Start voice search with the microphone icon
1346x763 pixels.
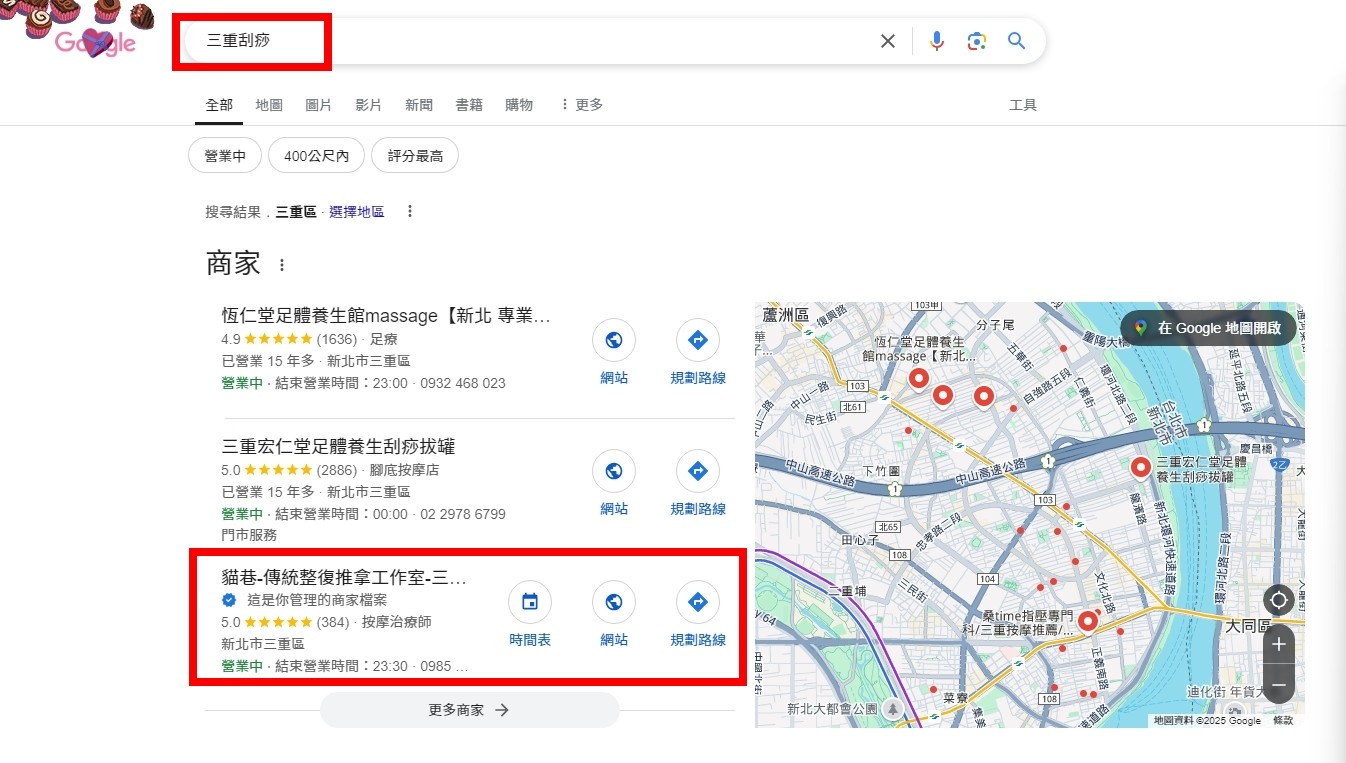pos(936,41)
